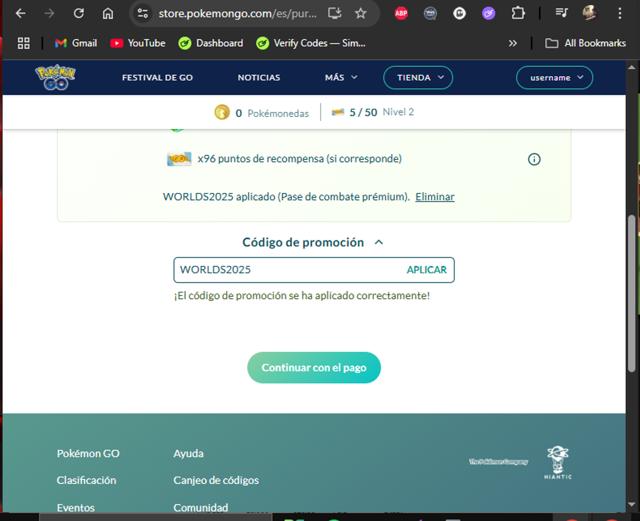Open Eventos footer link
The height and width of the screenshot is (521, 640).
click(x=76, y=508)
